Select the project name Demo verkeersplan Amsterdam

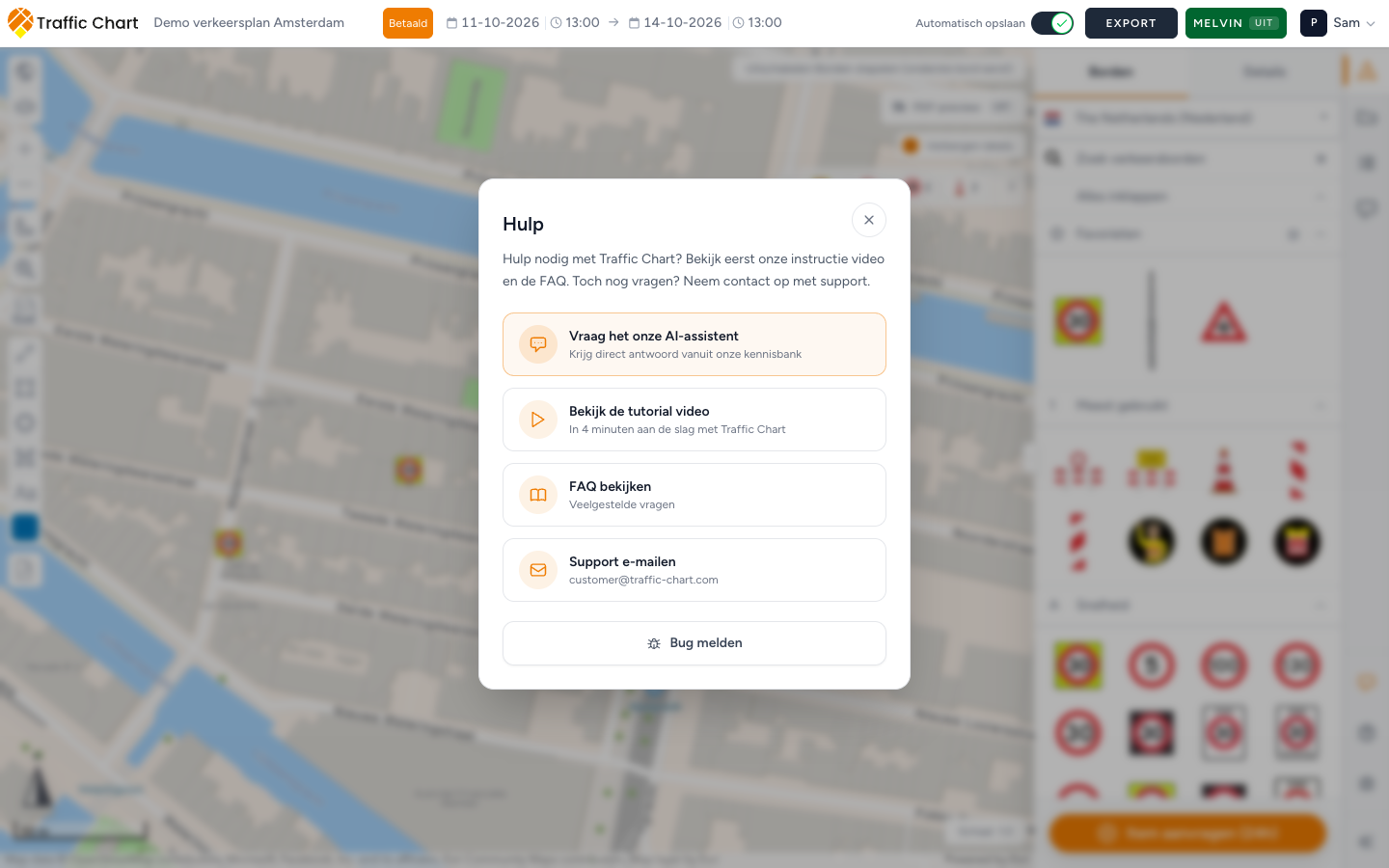click(x=249, y=23)
